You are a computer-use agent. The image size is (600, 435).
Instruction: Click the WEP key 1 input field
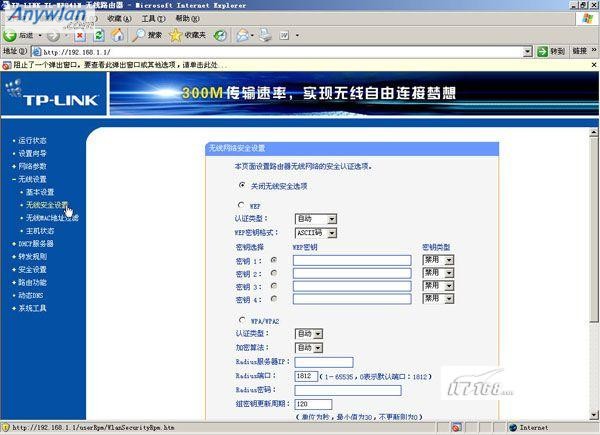coord(352,260)
